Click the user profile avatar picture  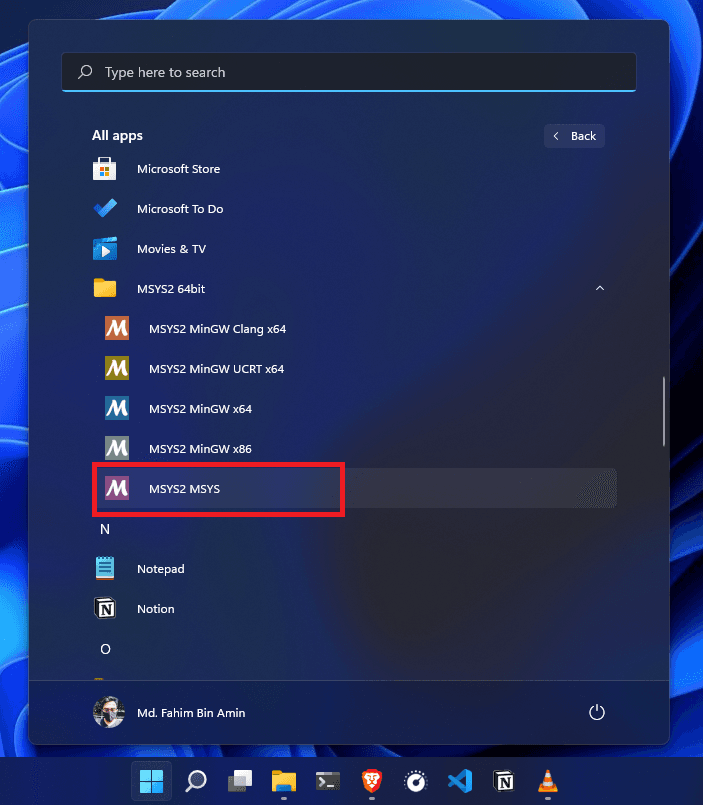[109, 712]
